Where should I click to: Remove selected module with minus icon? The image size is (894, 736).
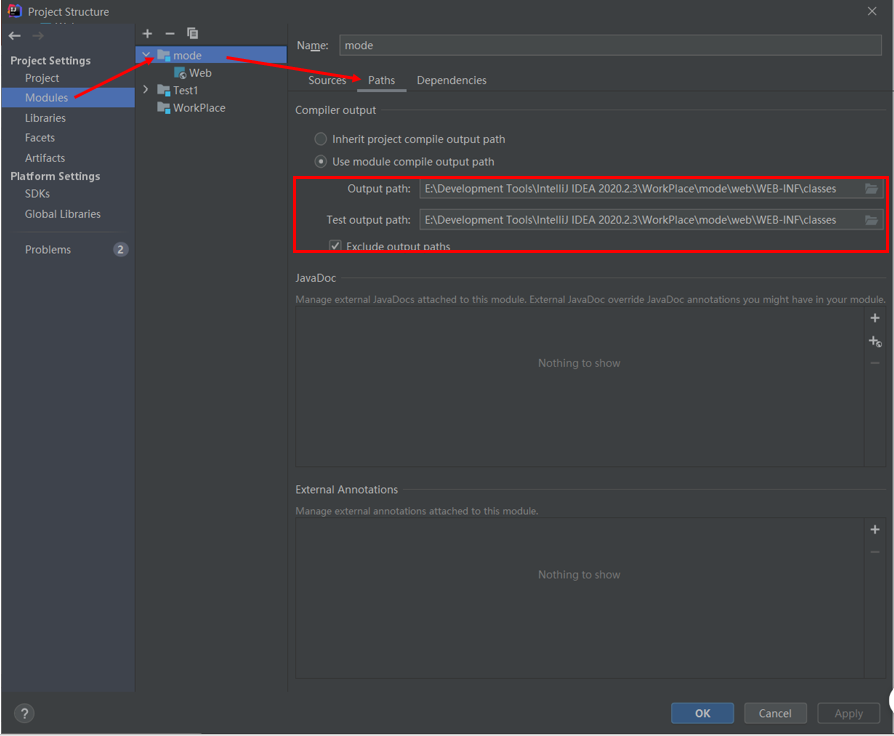point(170,34)
